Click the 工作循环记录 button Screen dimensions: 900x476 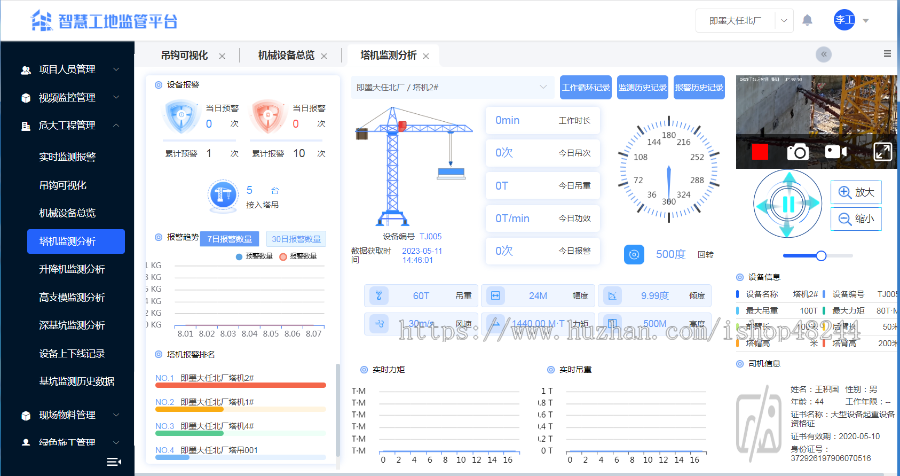pyautogui.click(x=585, y=87)
